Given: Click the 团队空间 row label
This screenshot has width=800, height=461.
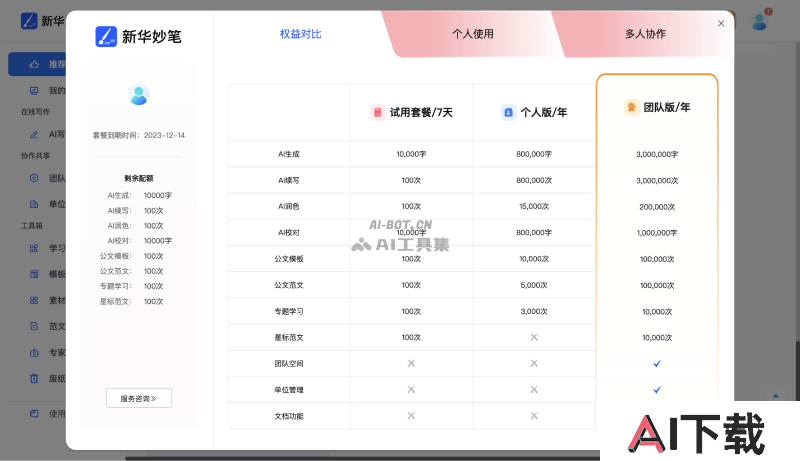Looking at the screenshot, I should pos(289,364).
